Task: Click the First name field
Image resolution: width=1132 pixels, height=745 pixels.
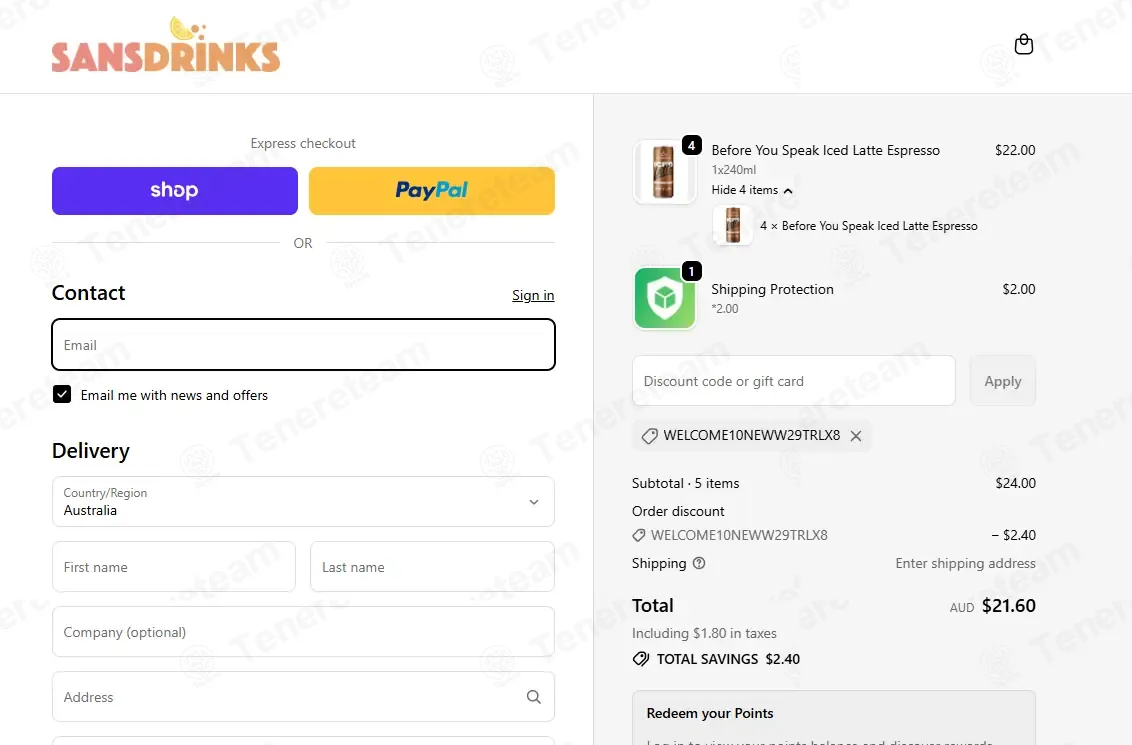Action: pyautogui.click(x=174, y=567)
